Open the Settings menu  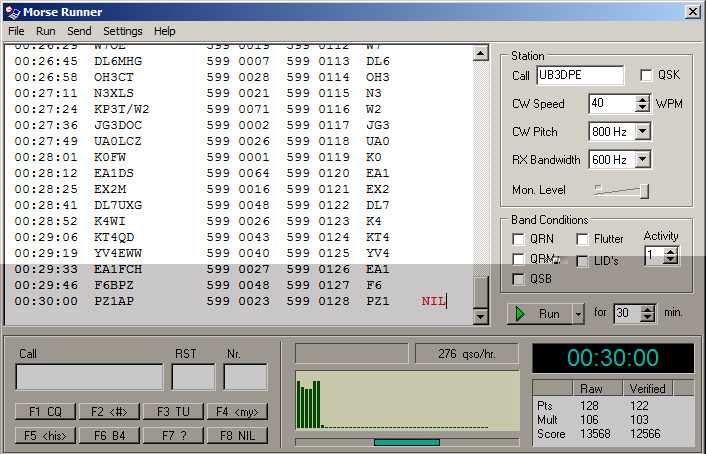coord(122,31)
